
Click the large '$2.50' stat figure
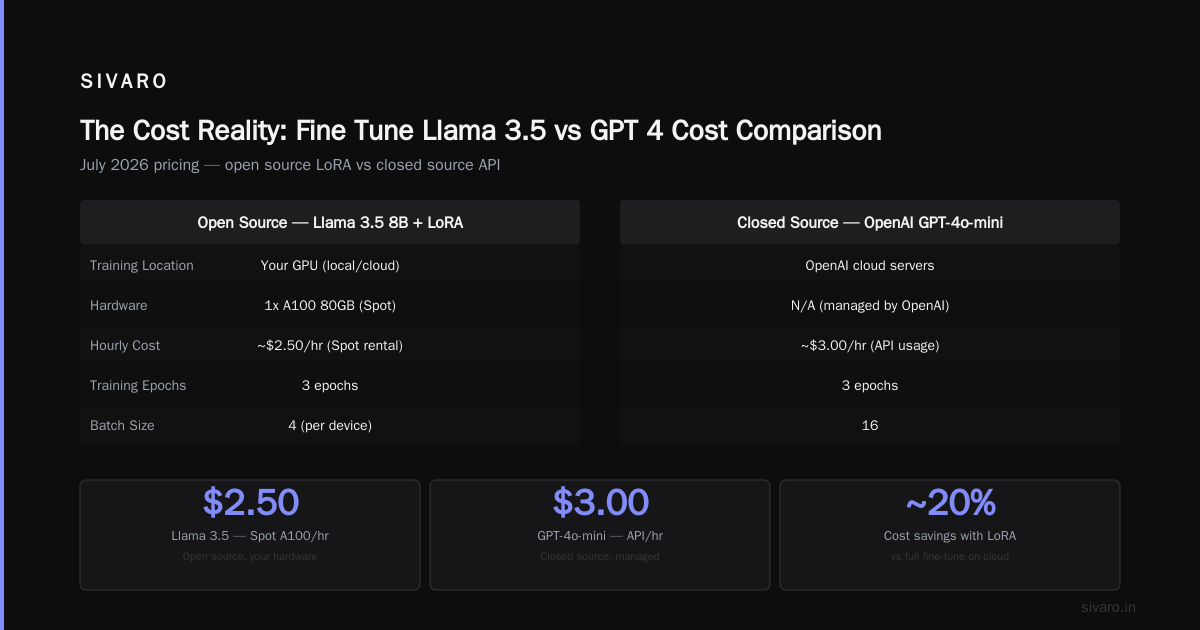coord(250,502)
